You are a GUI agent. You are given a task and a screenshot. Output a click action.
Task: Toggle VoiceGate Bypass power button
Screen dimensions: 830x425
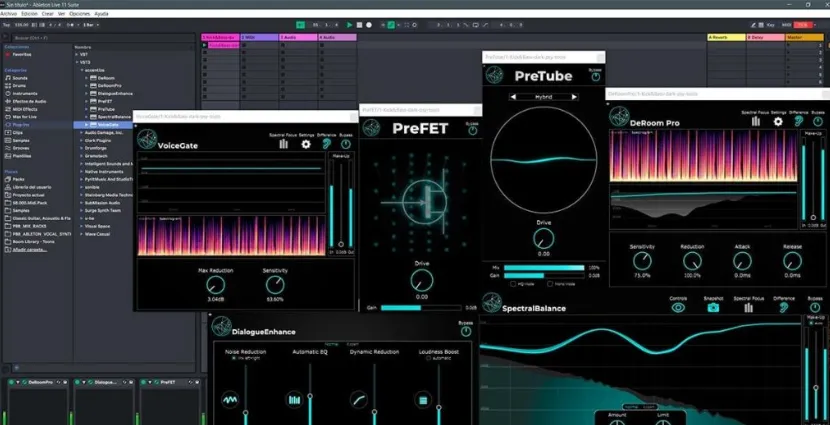pos(346,144)
